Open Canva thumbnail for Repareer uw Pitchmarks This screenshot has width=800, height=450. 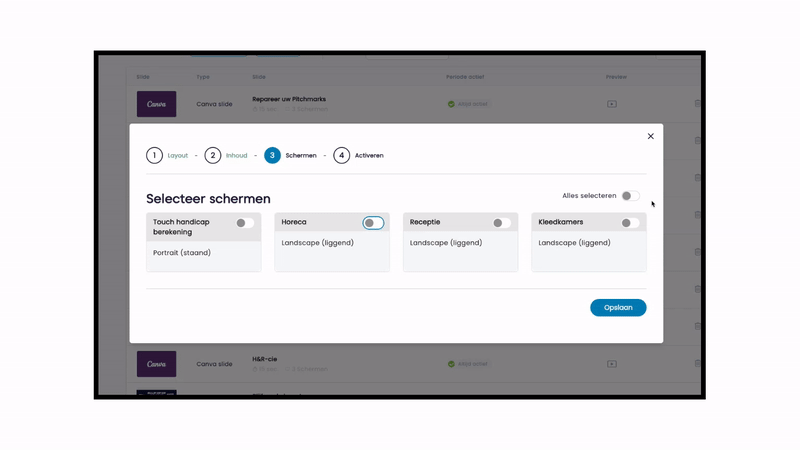156,104
